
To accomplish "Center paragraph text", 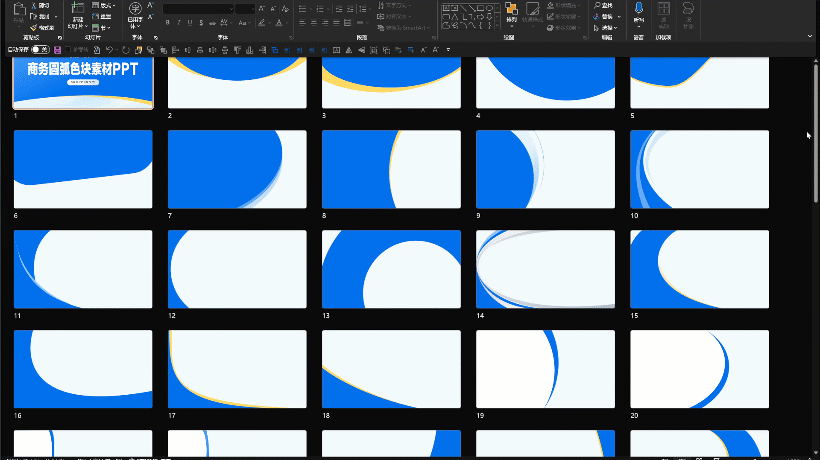I will coord(314,23).
